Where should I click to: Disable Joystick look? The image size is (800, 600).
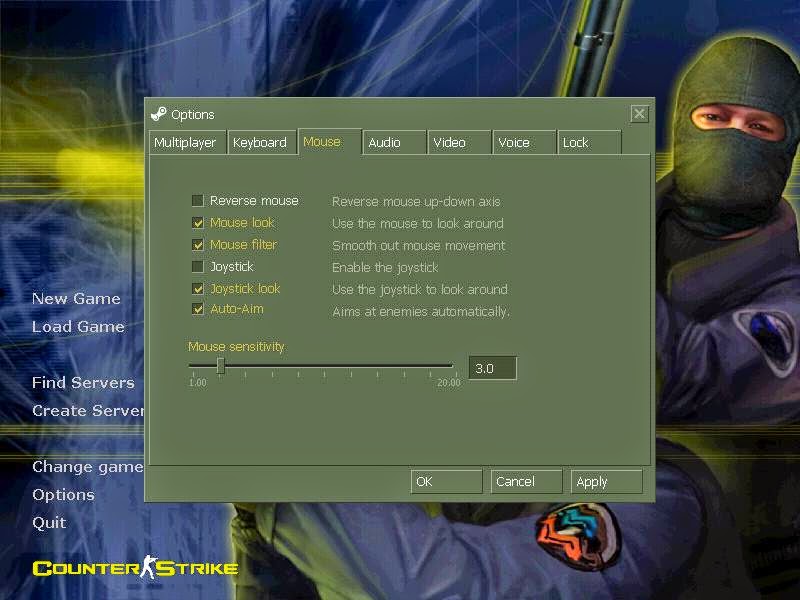pos(197,288)
